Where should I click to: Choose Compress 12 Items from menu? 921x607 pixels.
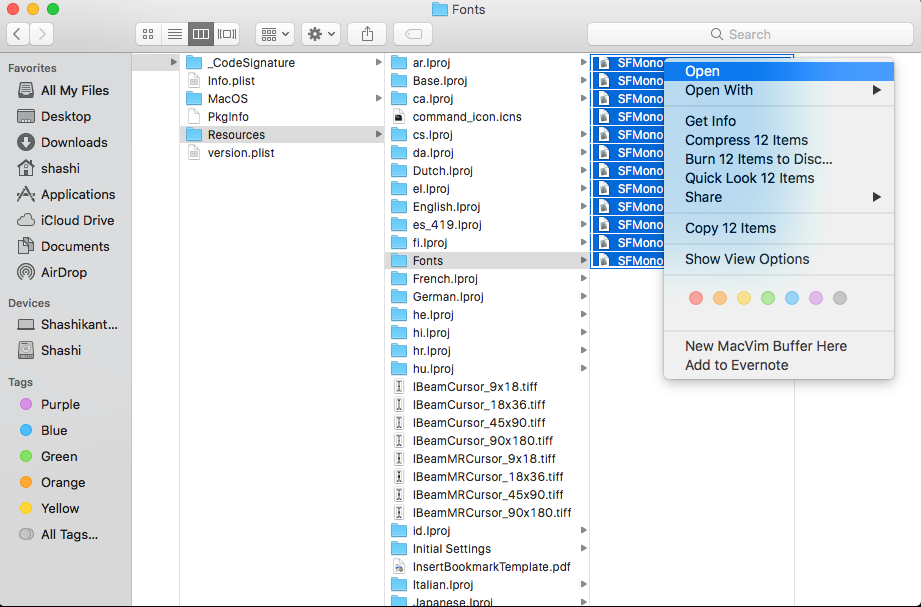tap(745, 140)
